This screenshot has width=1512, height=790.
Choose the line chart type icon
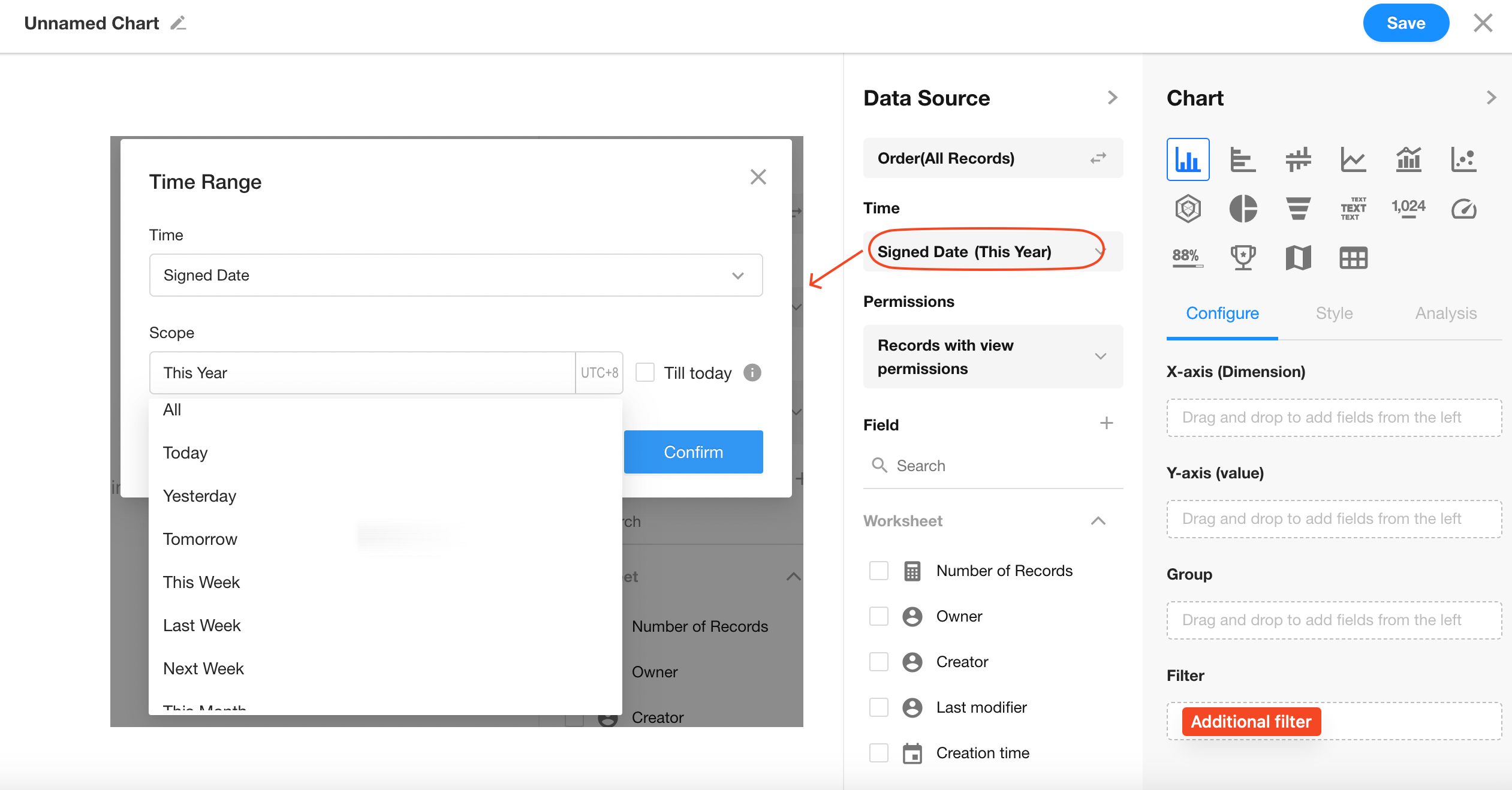coord(1353,159)
